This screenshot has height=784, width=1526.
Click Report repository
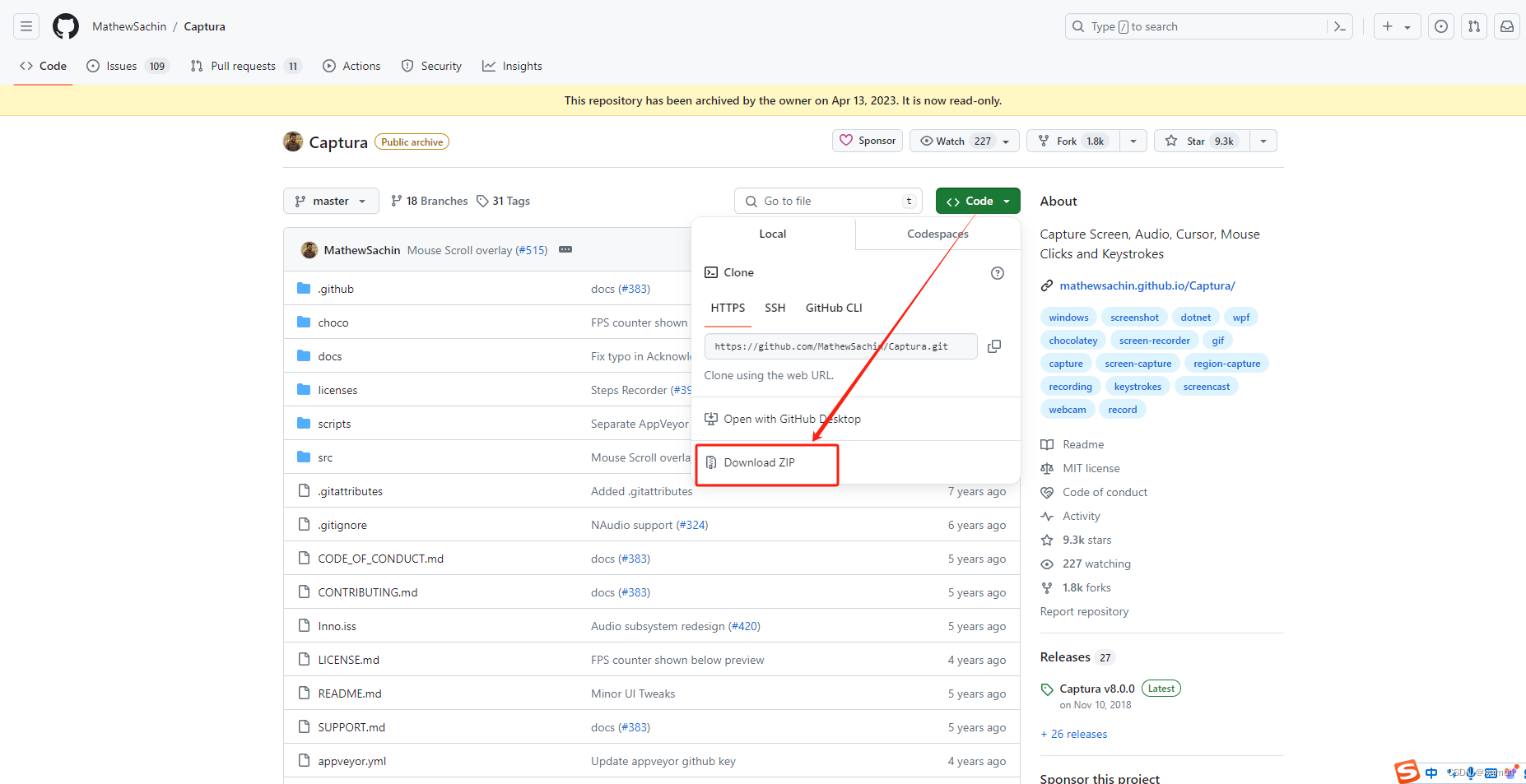click(x=1084, y=611)
